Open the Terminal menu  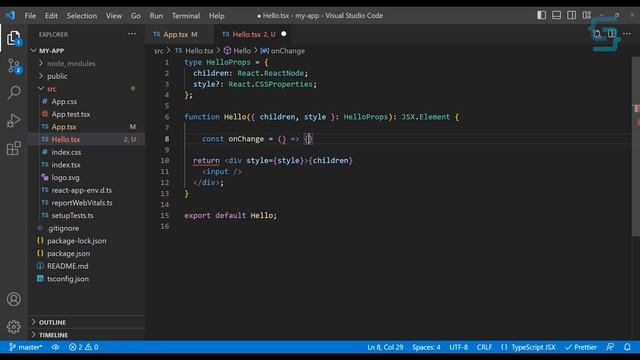(186, 16)
